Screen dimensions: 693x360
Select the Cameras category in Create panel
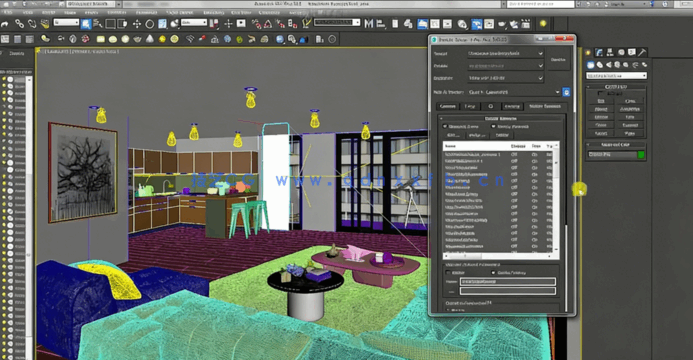[617, 65]
